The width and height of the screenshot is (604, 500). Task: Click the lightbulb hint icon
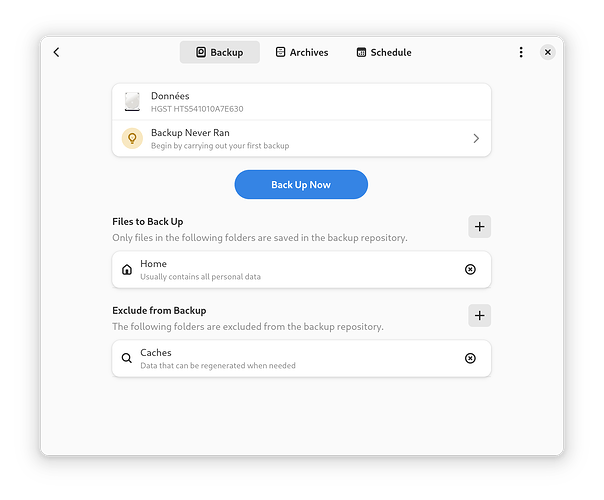click(132, 139)
